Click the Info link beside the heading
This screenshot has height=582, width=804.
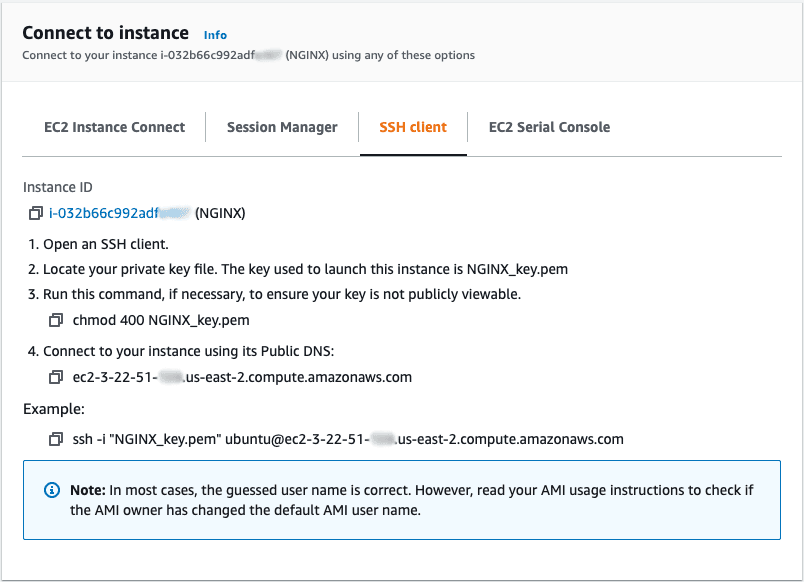point(215,34)
